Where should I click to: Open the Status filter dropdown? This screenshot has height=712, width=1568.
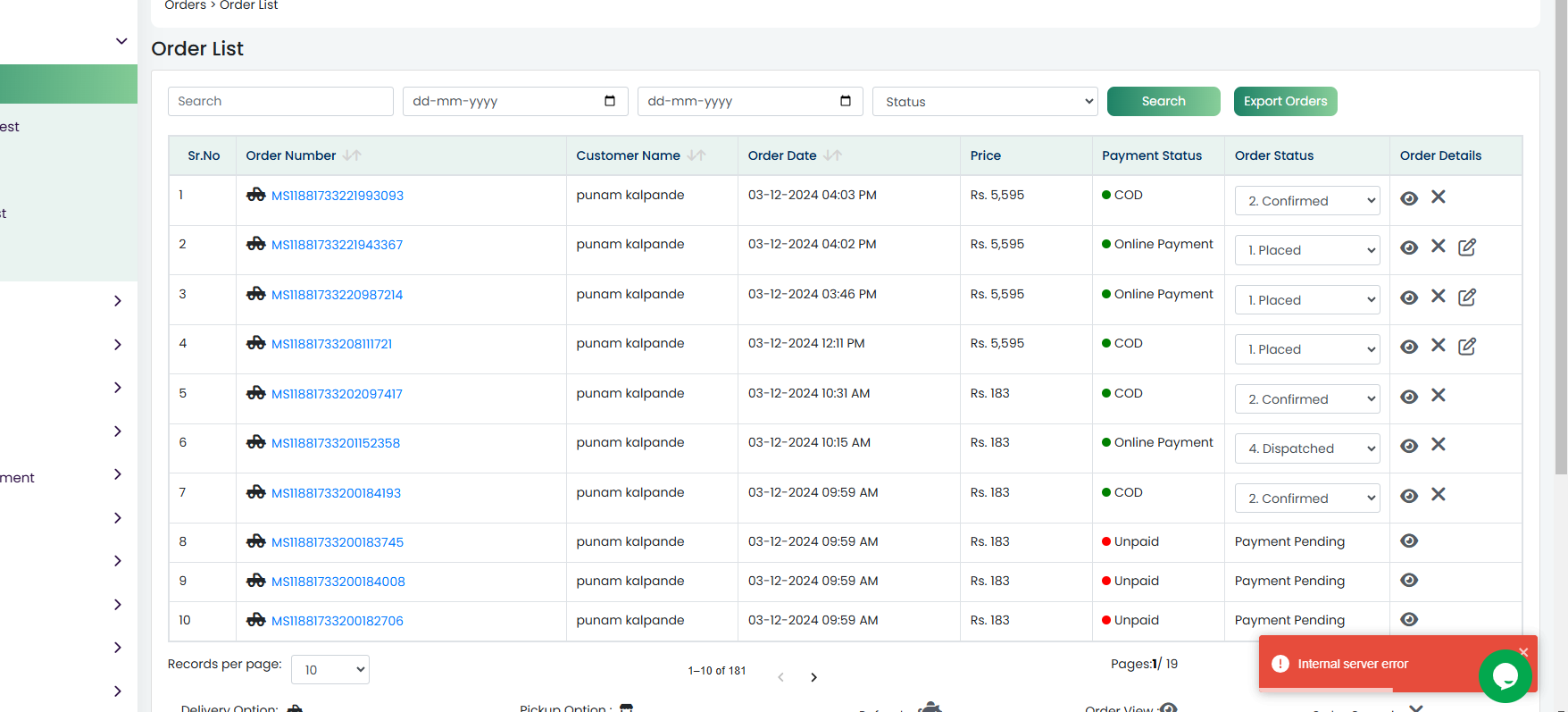point(985,101)
